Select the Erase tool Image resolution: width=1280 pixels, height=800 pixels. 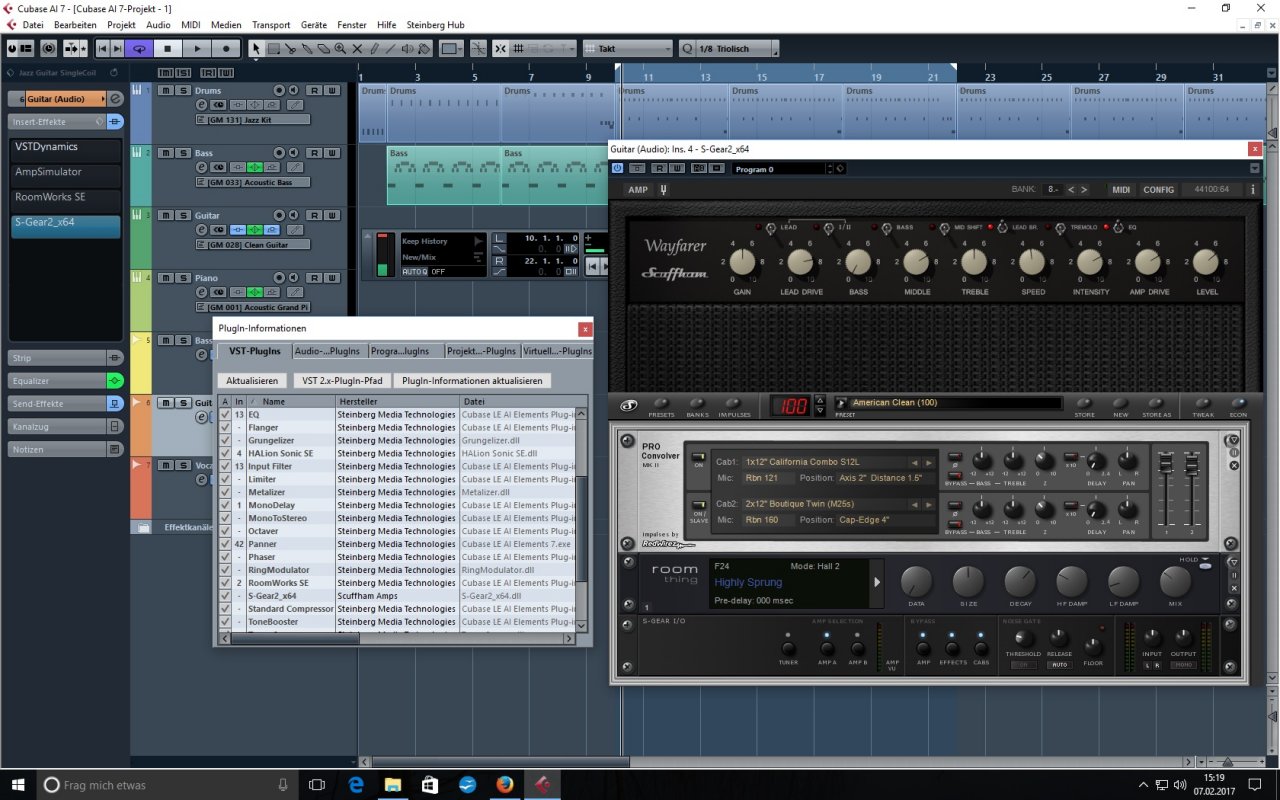(x=324, y=48)
